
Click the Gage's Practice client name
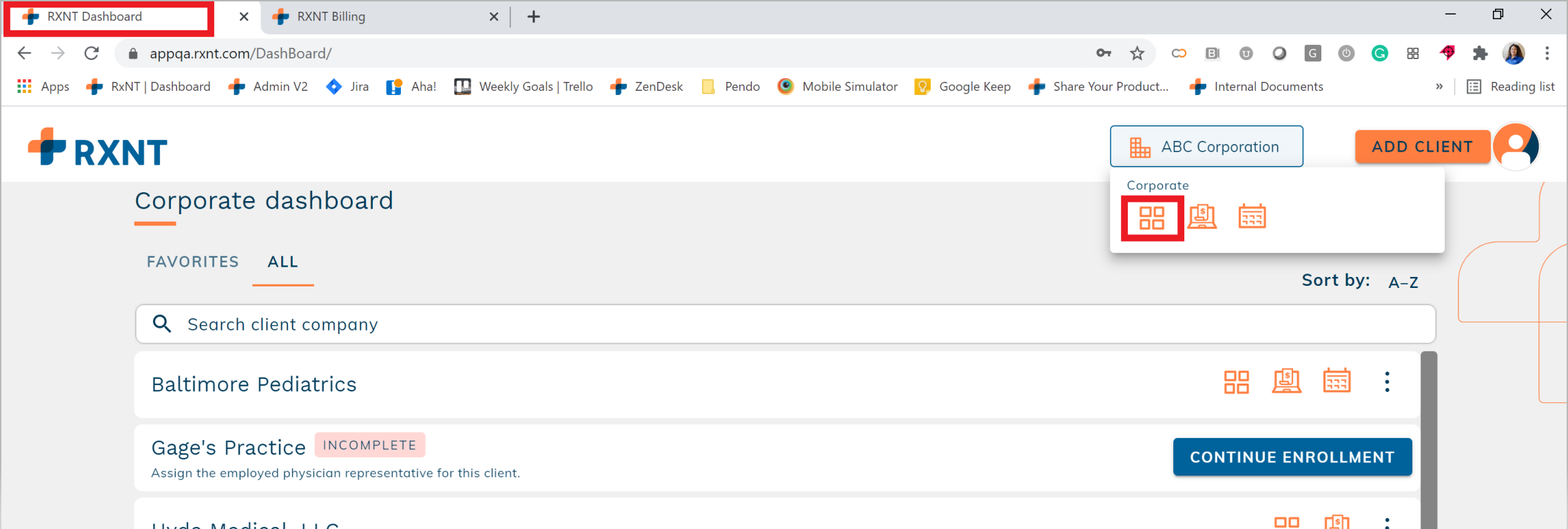point(228,448)
